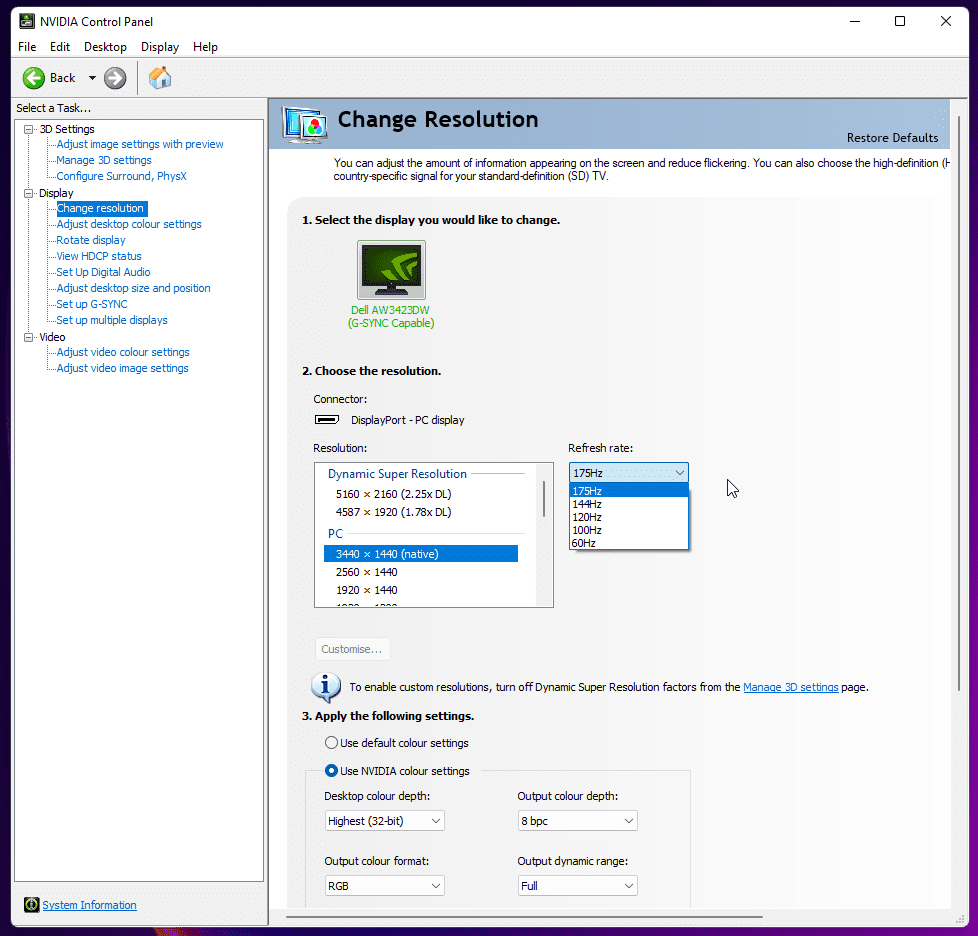This screenshot has height=936, width=978.
Task: Open the Display menu
Action: 160,47
